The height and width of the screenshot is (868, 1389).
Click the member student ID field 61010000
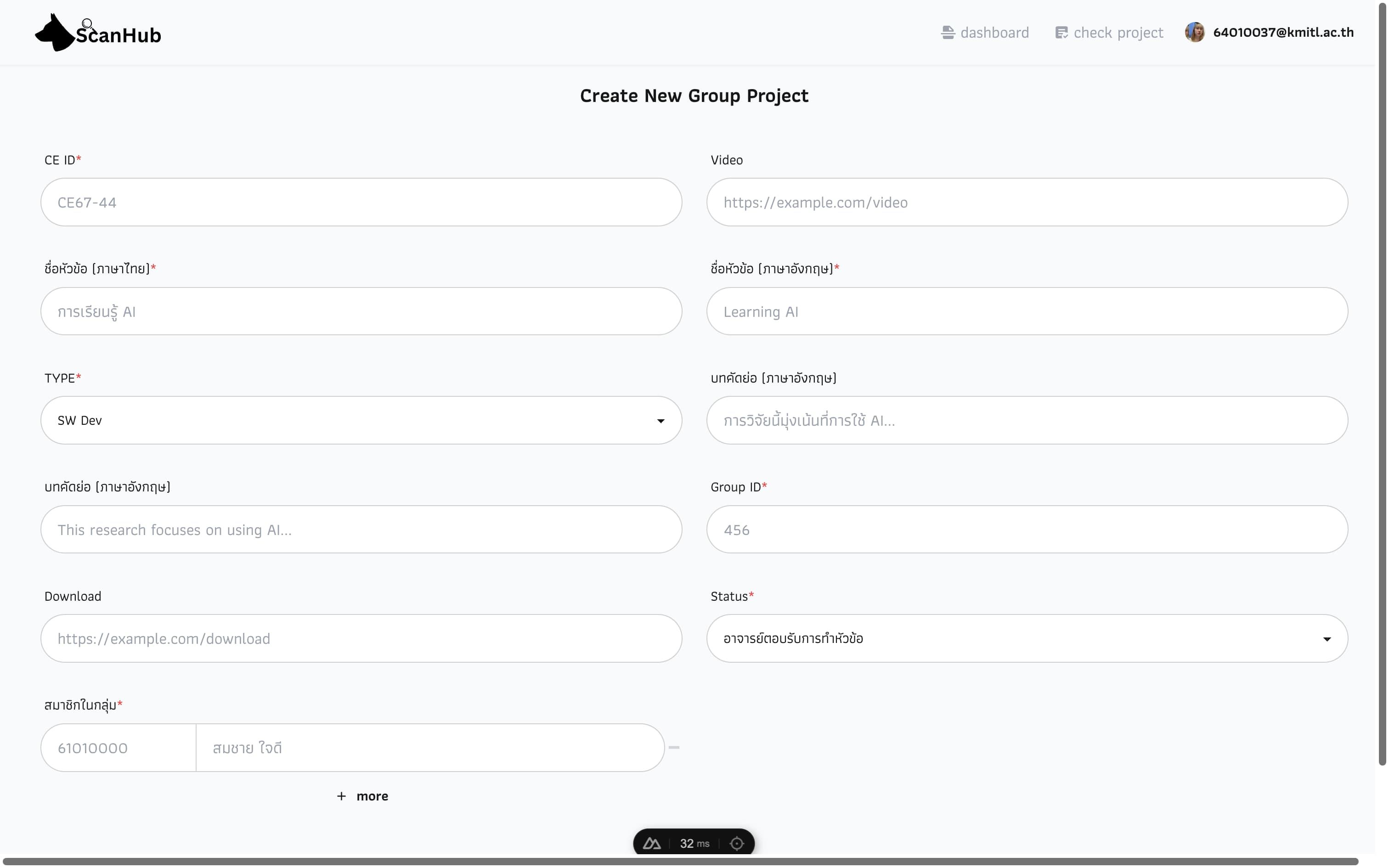pos(119,748)
